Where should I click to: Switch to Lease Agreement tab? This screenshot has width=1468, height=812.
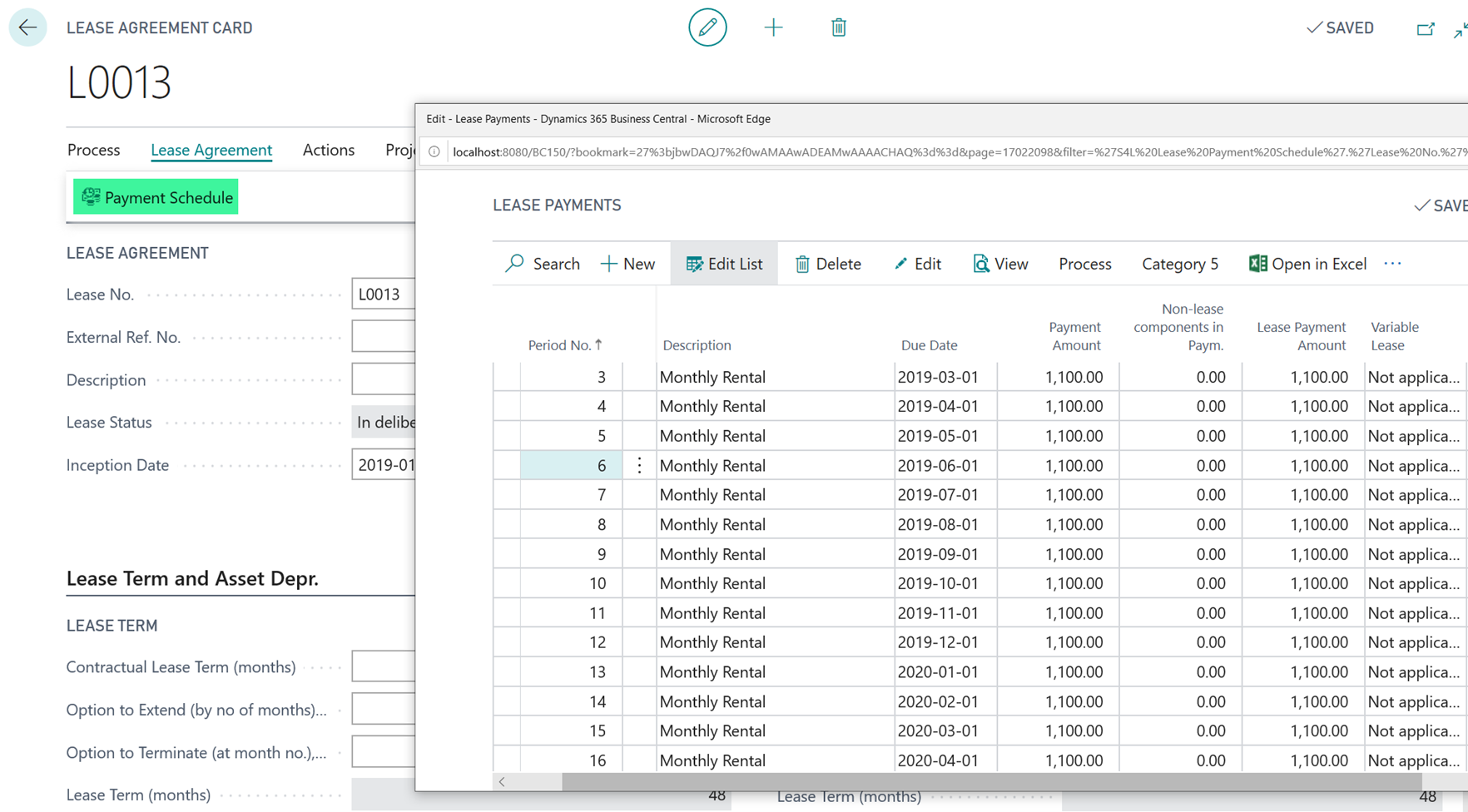(x=211, y=150)
